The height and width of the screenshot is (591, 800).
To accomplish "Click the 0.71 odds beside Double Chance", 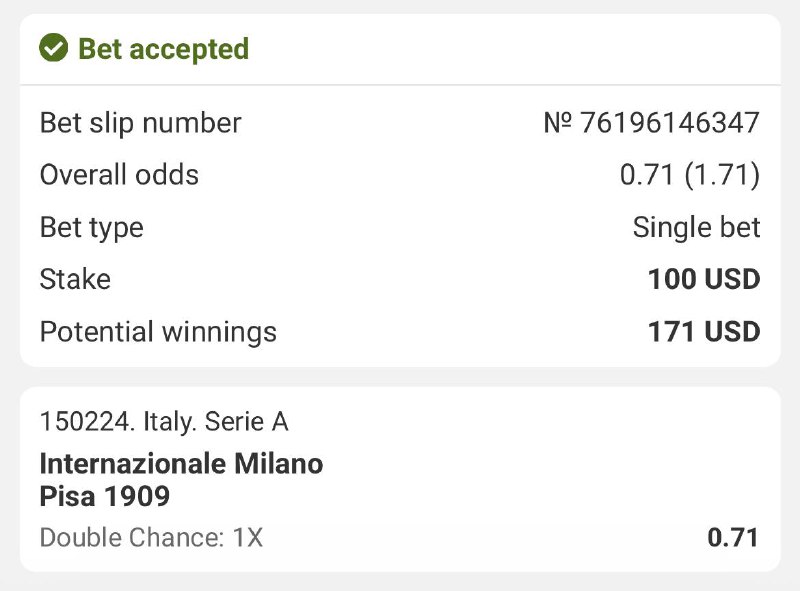I will [733, 538].
